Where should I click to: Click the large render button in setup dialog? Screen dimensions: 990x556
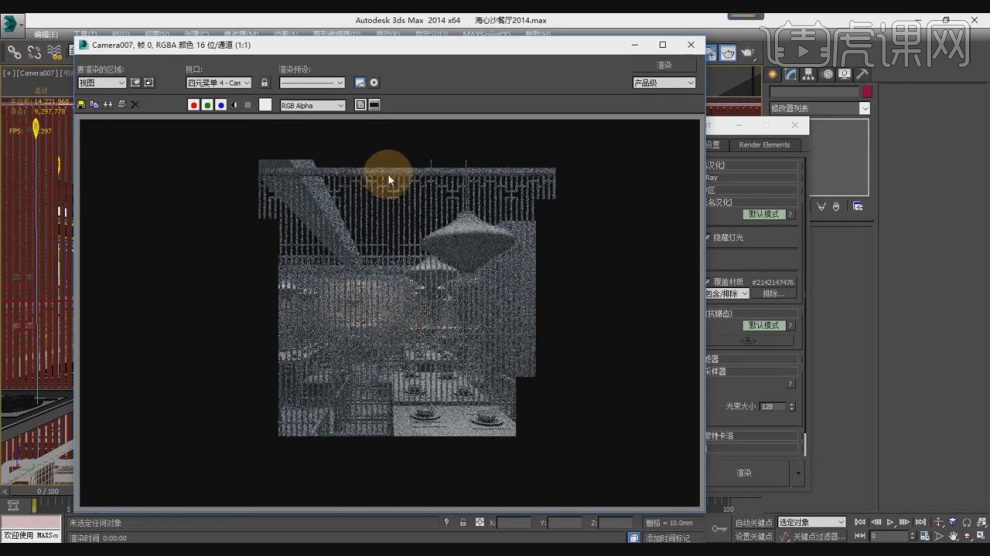tap(745, 472)
